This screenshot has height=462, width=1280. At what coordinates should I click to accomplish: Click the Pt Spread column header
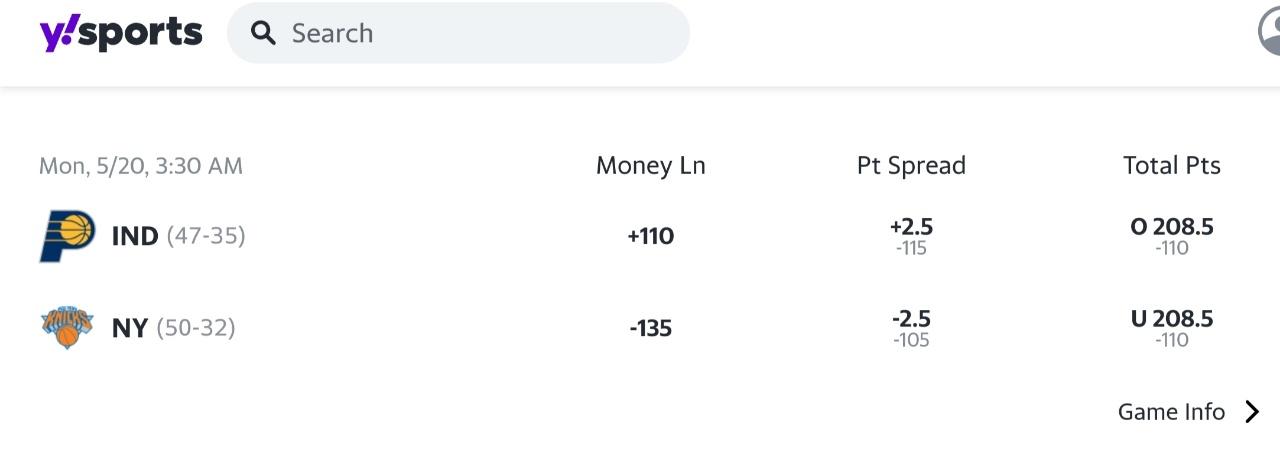click(x=911, y=165)
